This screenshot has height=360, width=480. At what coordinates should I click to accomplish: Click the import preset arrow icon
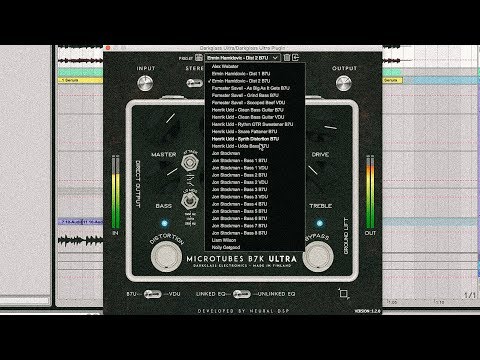coord(295,58)
